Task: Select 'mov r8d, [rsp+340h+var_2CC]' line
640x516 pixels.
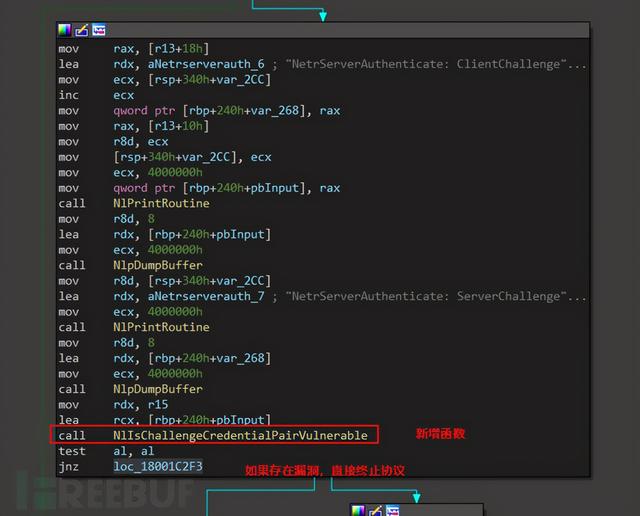Action: click(164, 281)
